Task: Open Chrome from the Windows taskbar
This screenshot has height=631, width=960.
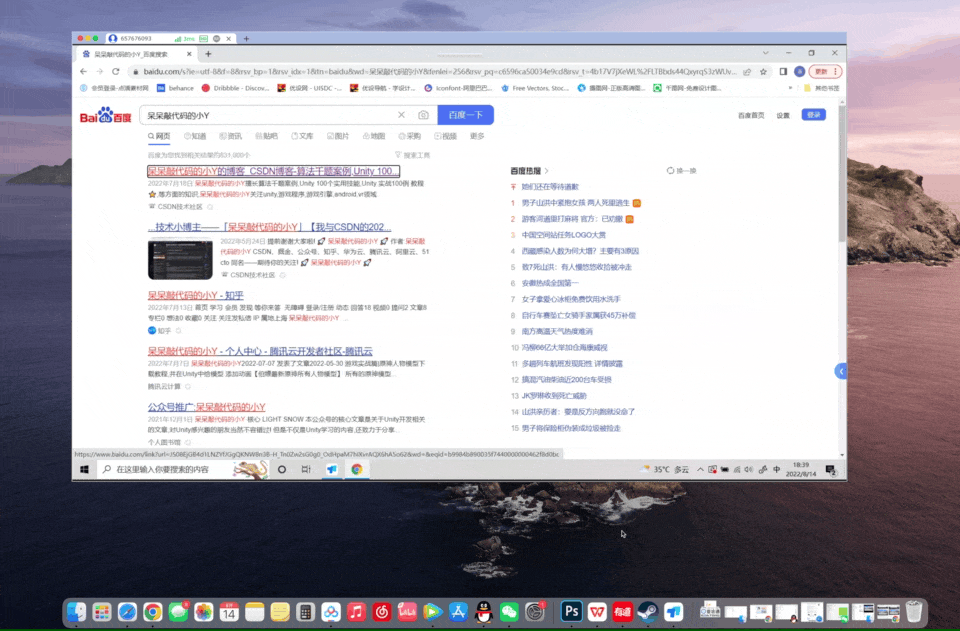Action: pyautogui.click(x=356, y=469)
